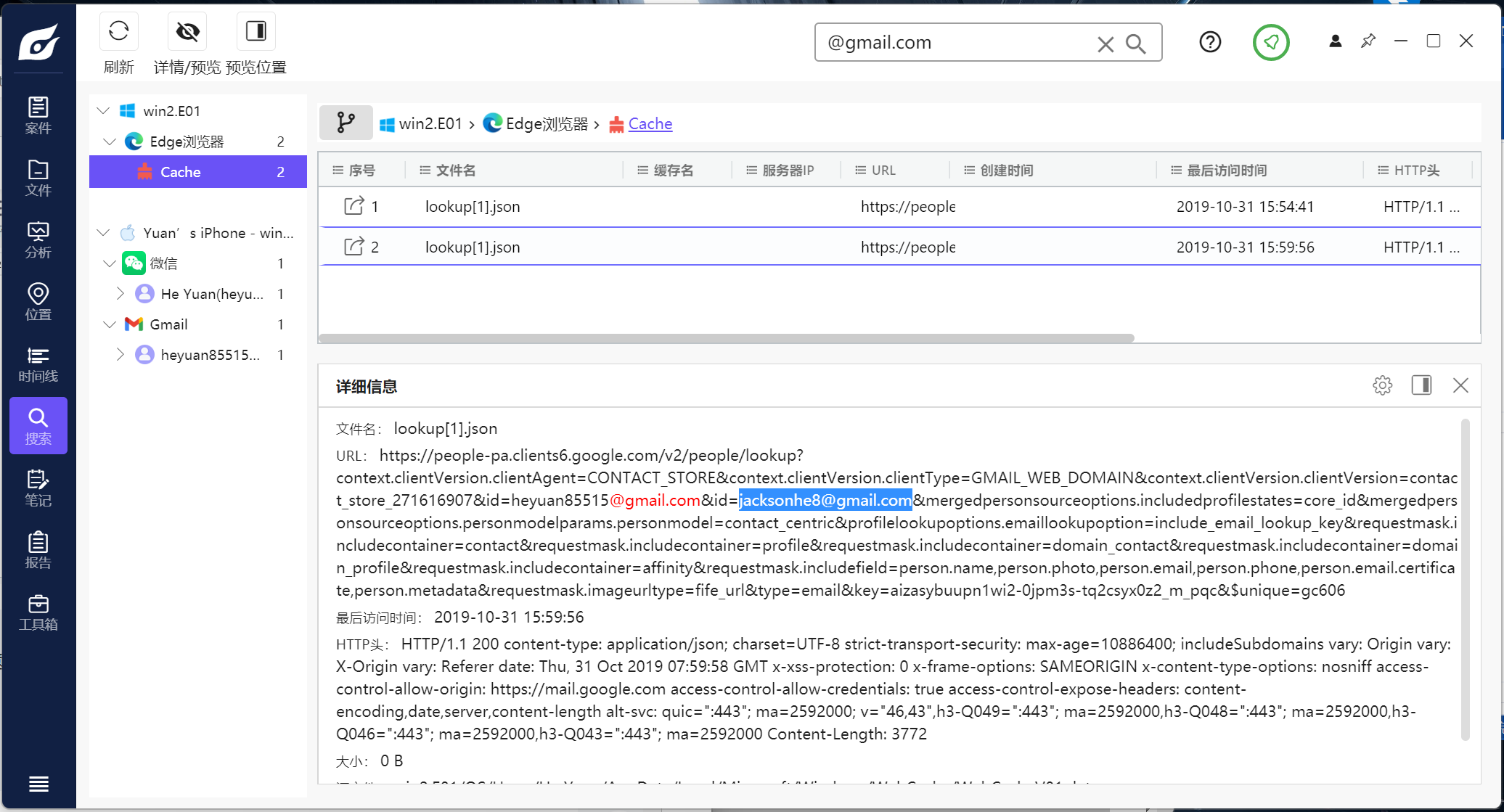This screenshot has width=1504, height=812.
Task: Click the table horizontal scrollbar
Action: 726,338
